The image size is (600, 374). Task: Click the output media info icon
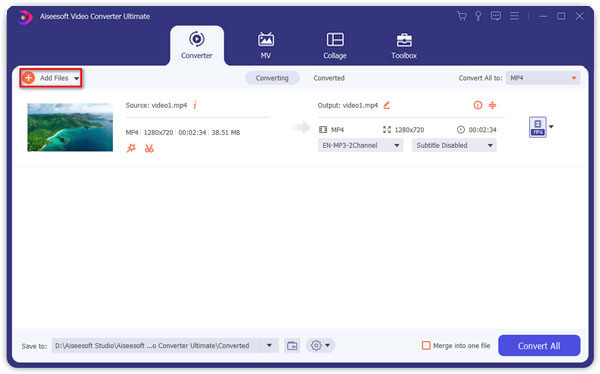tap(478, 105)
